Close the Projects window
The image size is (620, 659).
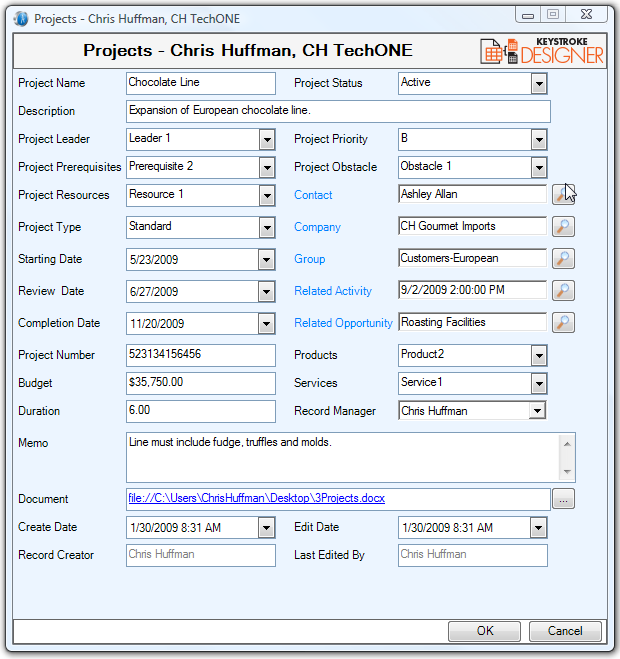pos(586,15)
